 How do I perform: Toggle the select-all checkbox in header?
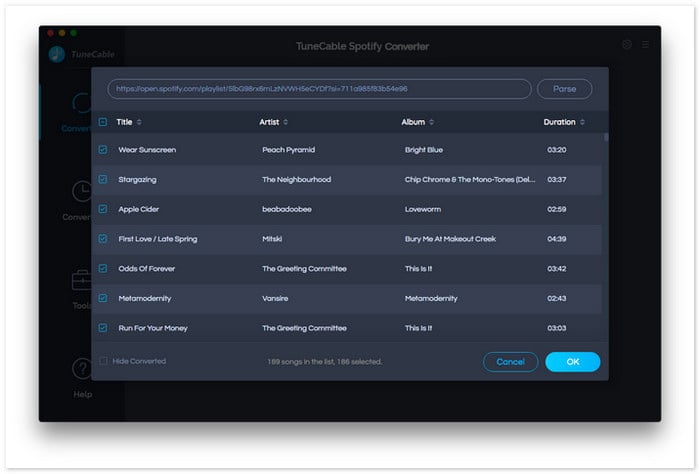point(103,122)
